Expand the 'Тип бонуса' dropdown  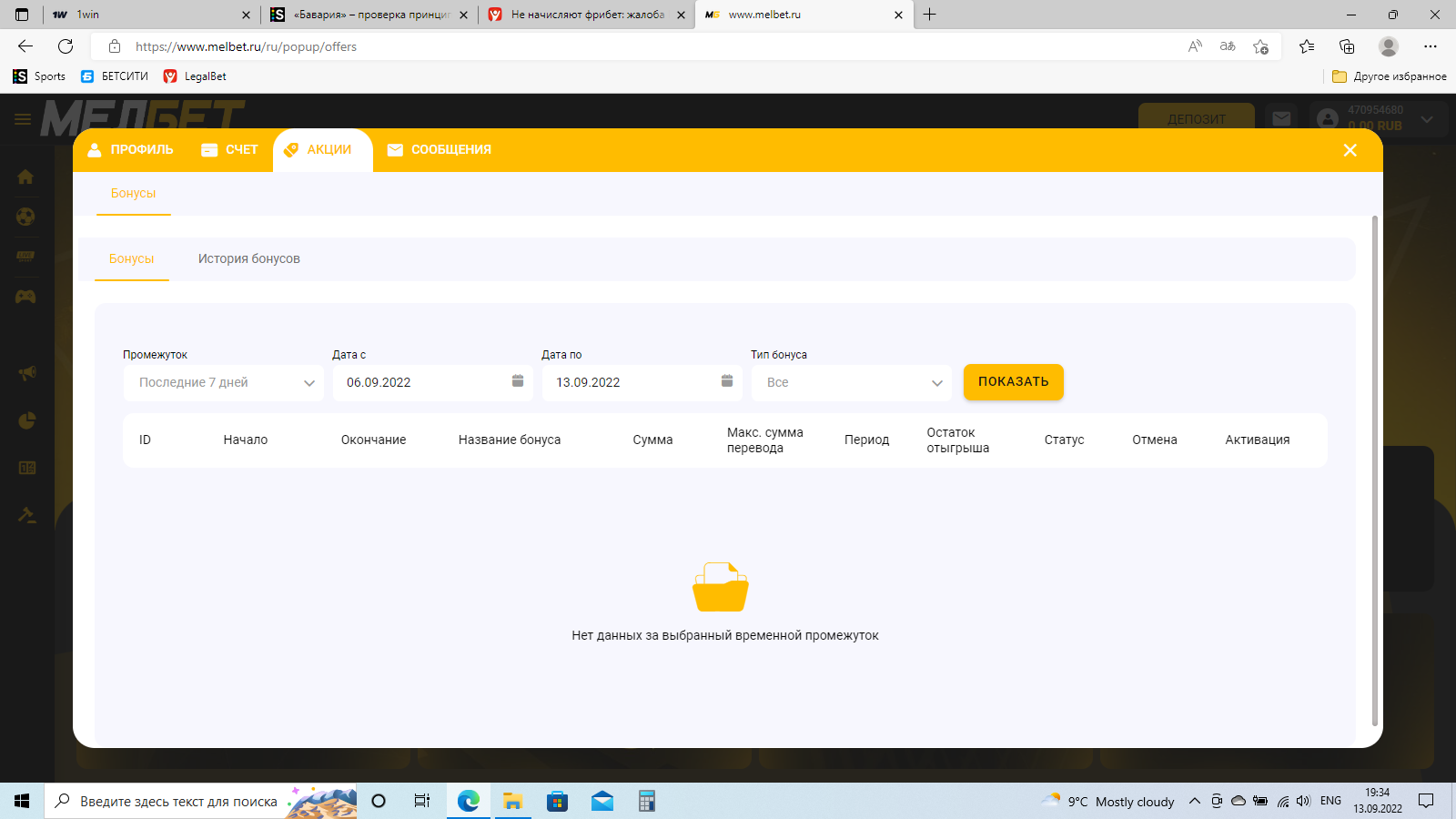851,383
